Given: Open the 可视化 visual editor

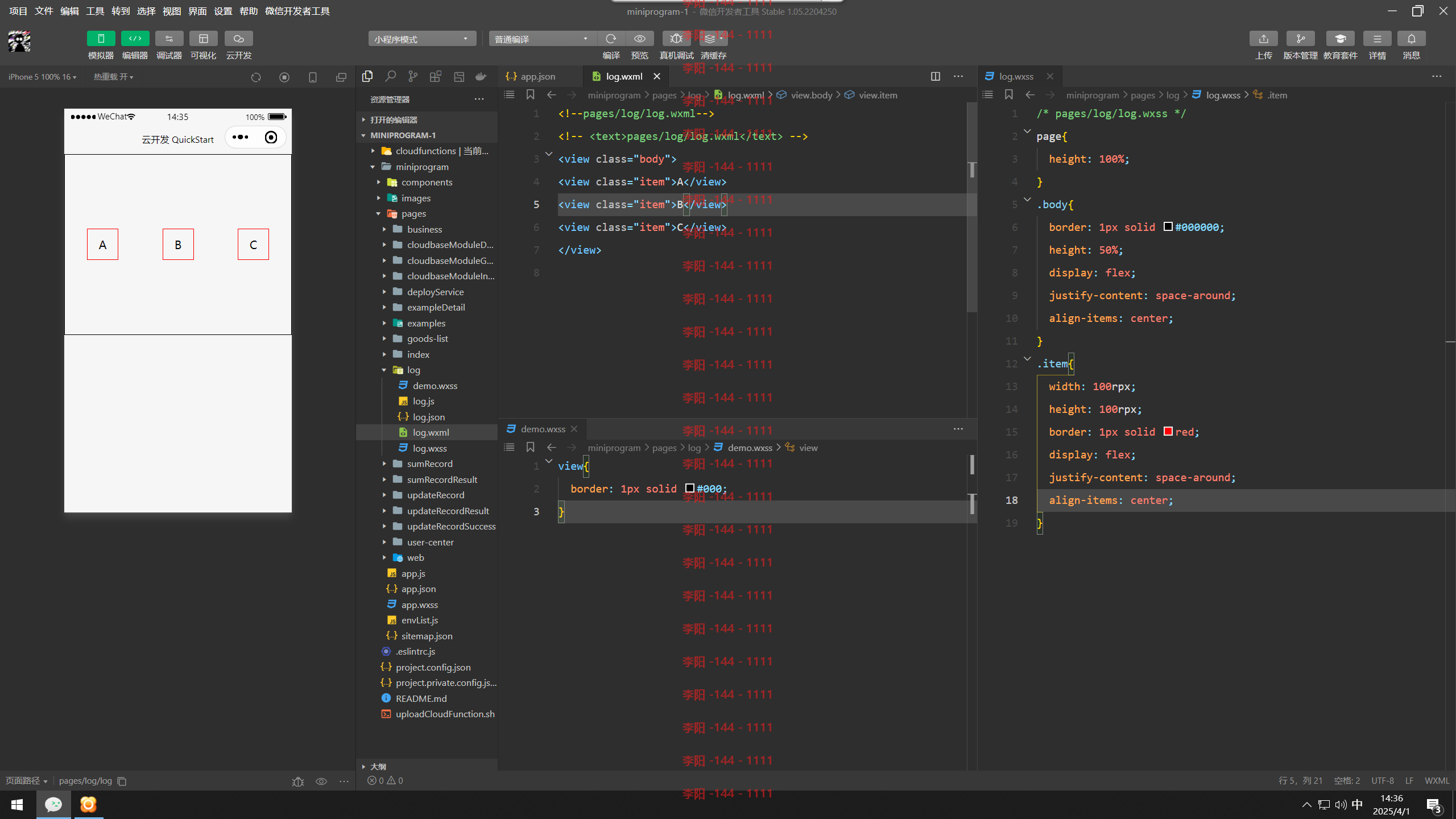Looking at the screenshot, I should 203,39.
